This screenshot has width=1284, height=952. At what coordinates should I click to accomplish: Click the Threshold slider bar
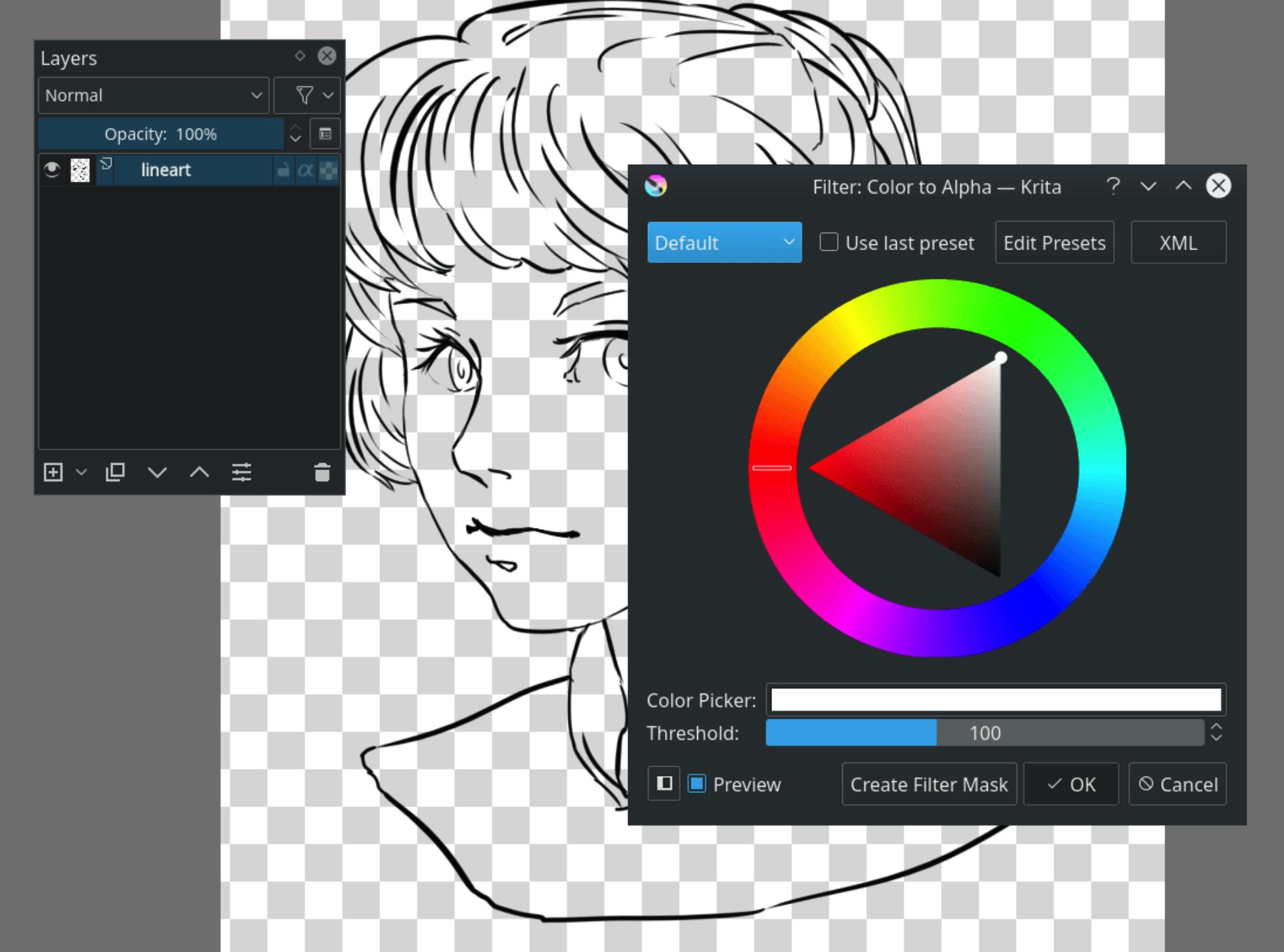(984, 733)
